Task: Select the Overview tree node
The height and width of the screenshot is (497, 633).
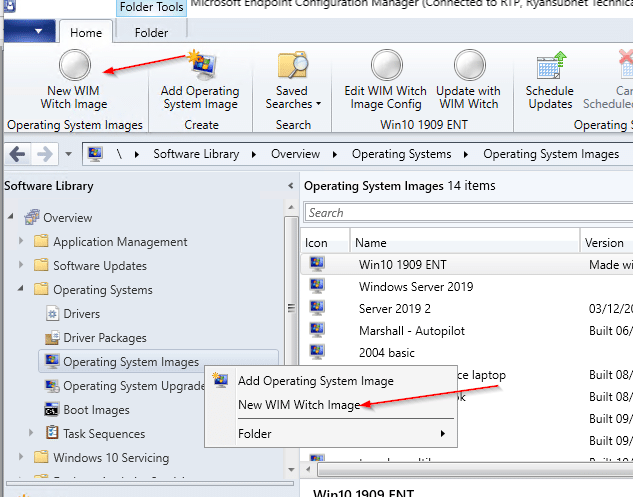Action: click(67, 218)
